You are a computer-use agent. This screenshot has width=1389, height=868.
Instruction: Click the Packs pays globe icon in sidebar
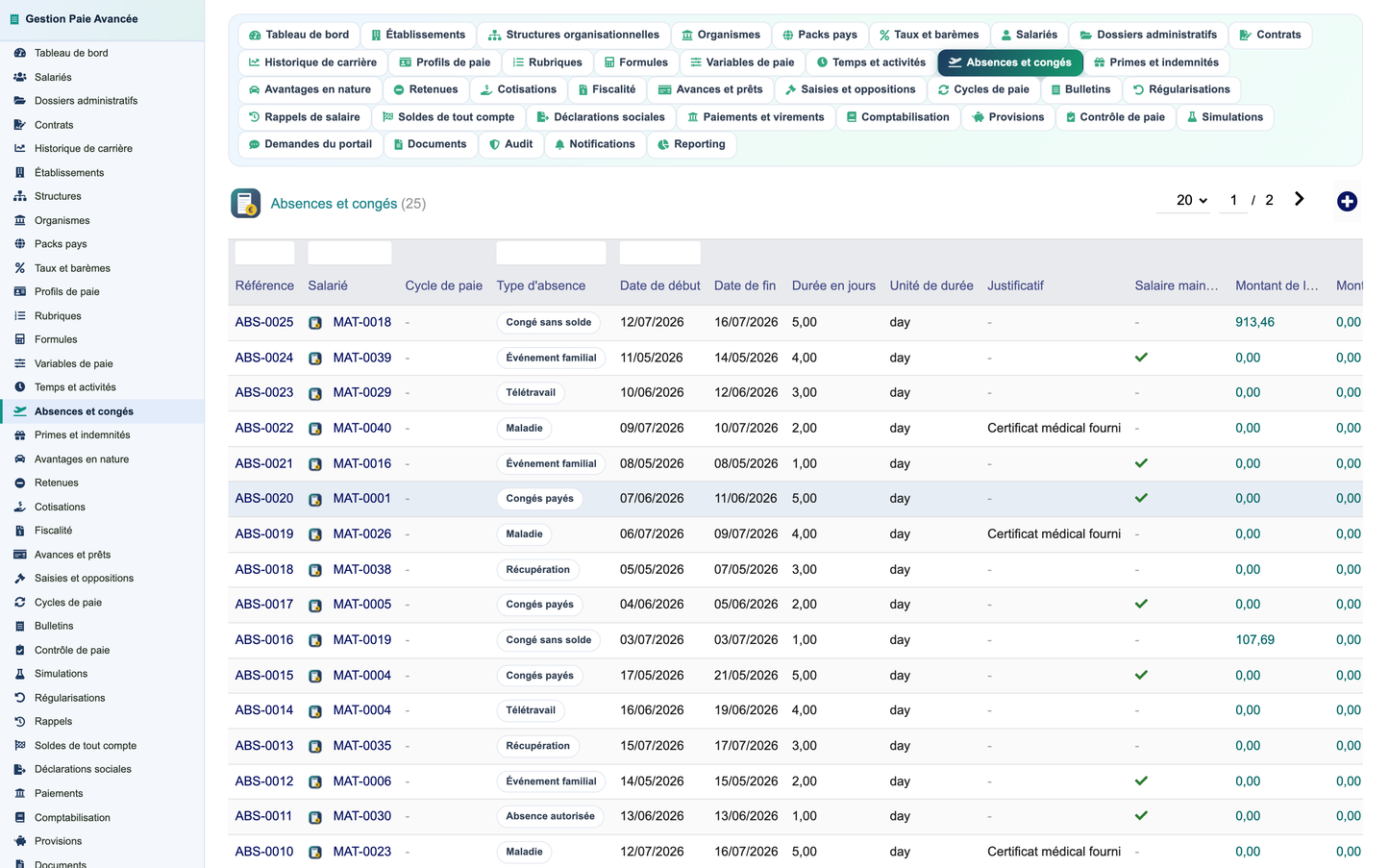(19, 244)
